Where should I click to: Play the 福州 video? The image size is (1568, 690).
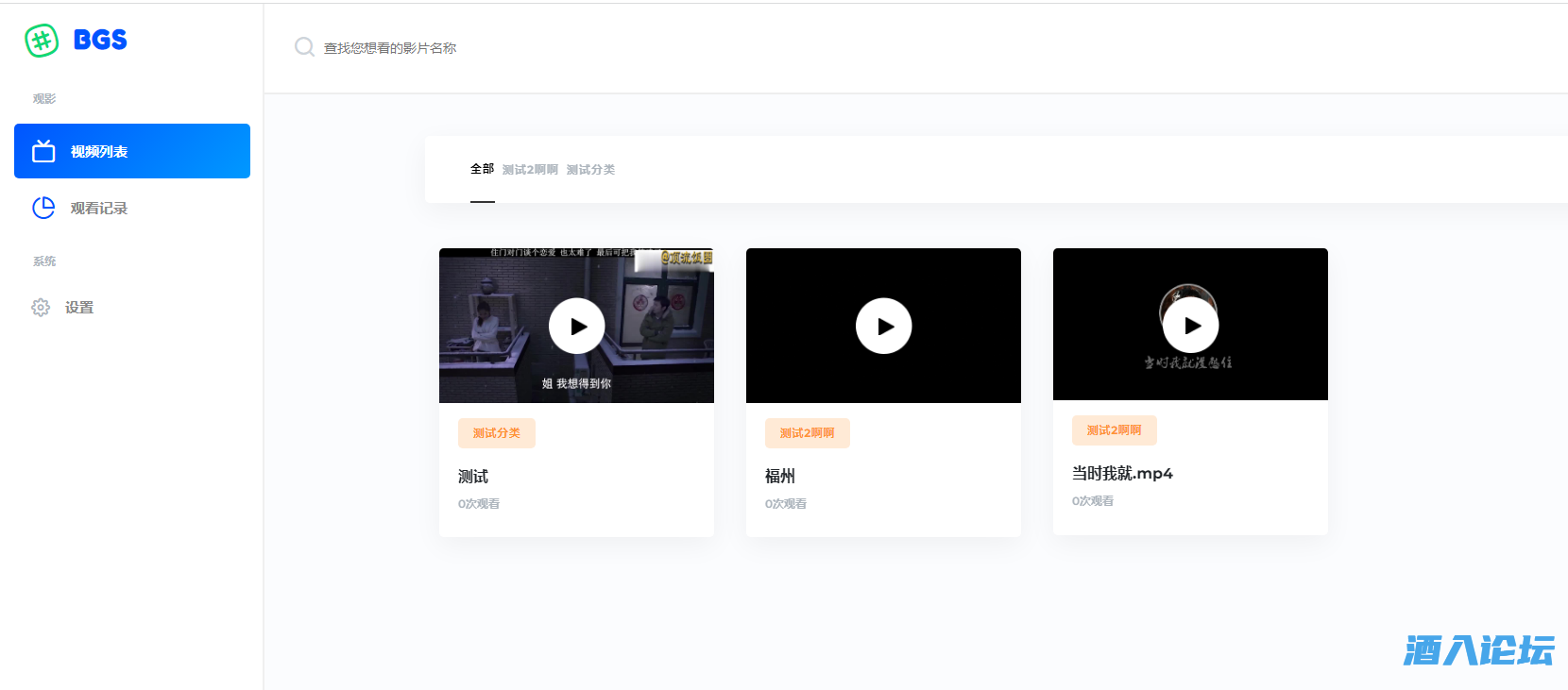[x=883, y=326]
